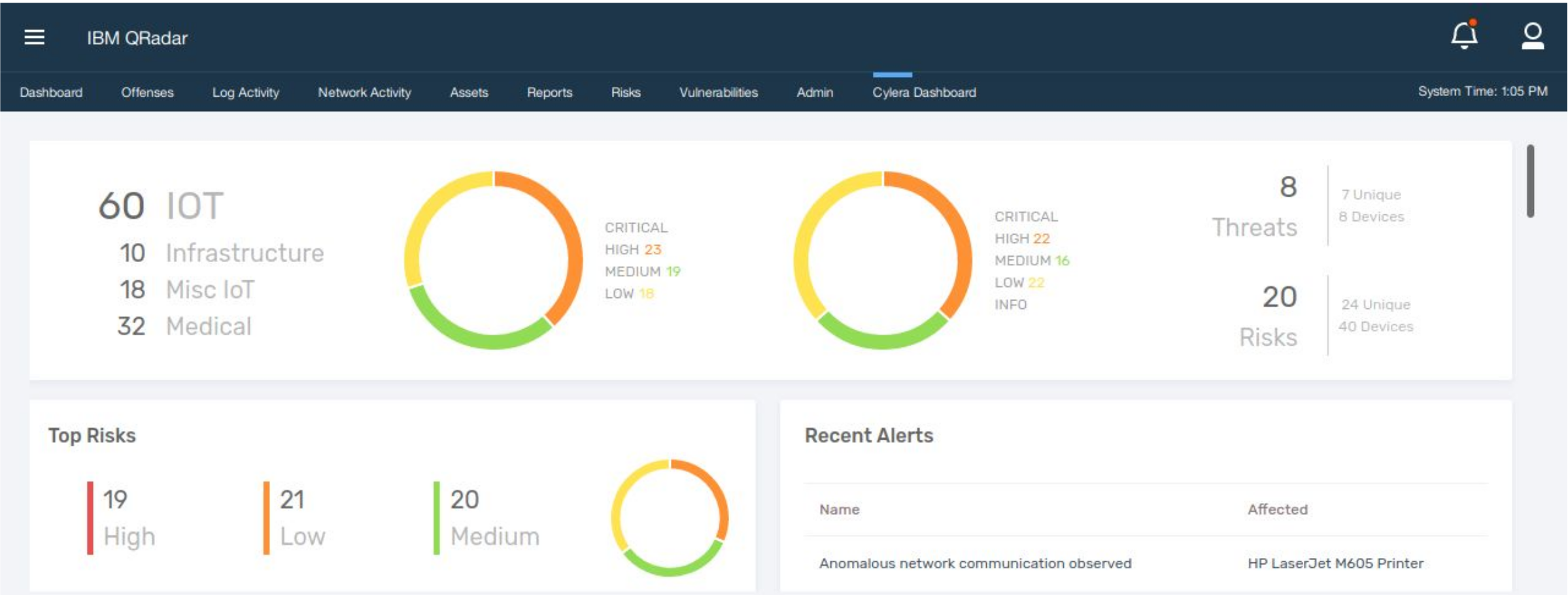Viewport: 1568px width, 605px height.
Task: Click the IOT severity donut chart
Action: (x=493, y=260)
